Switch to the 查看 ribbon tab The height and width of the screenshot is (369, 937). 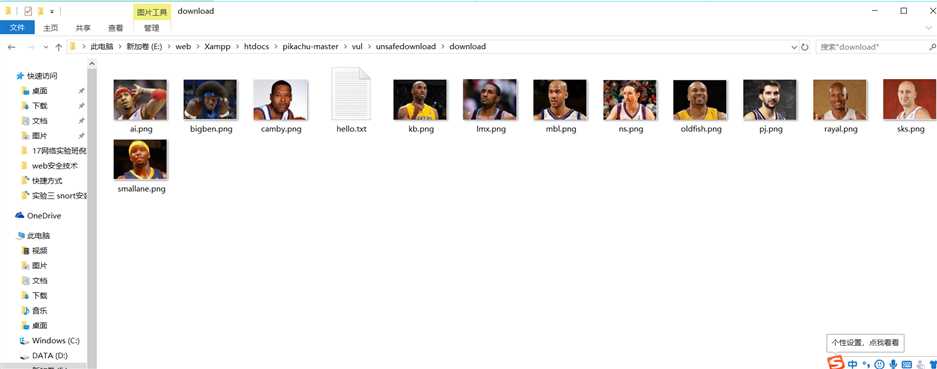pos(115,28)
